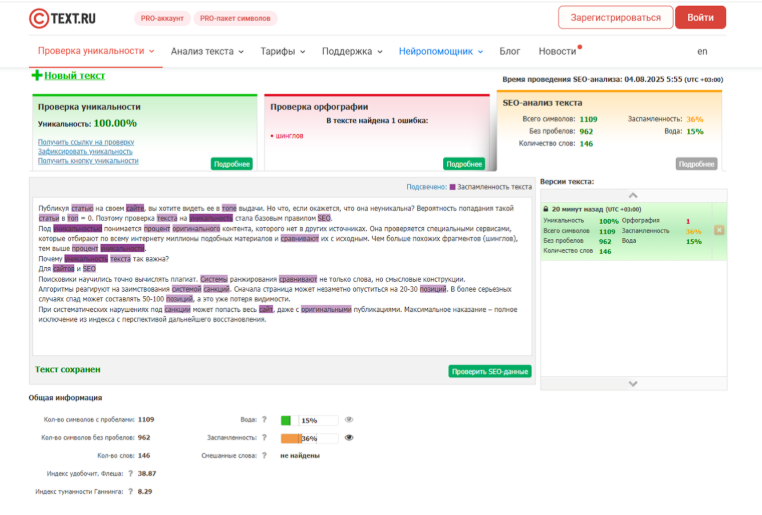The width and height of the screenshot is (762, 515).
Task: Click the help question mark next to Вода
Action: [263, 420]
